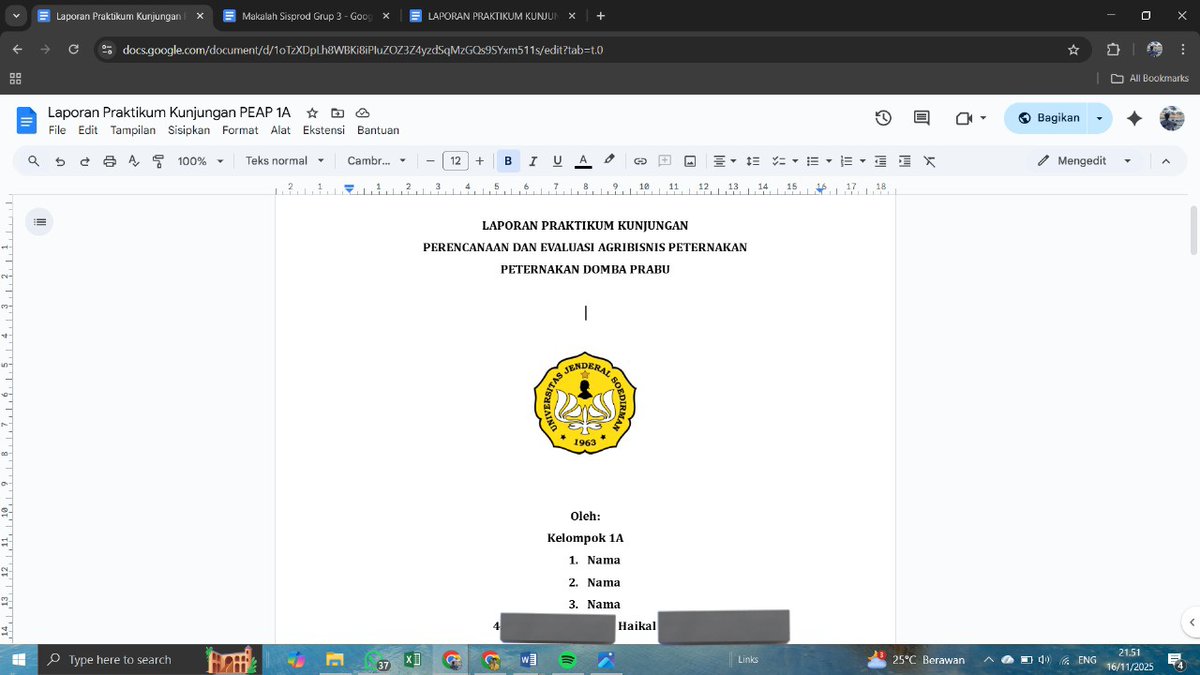This screenshot has width=1200, height=675.
Task: Go to Docs home icon
Action: click(x=27, y=120)
